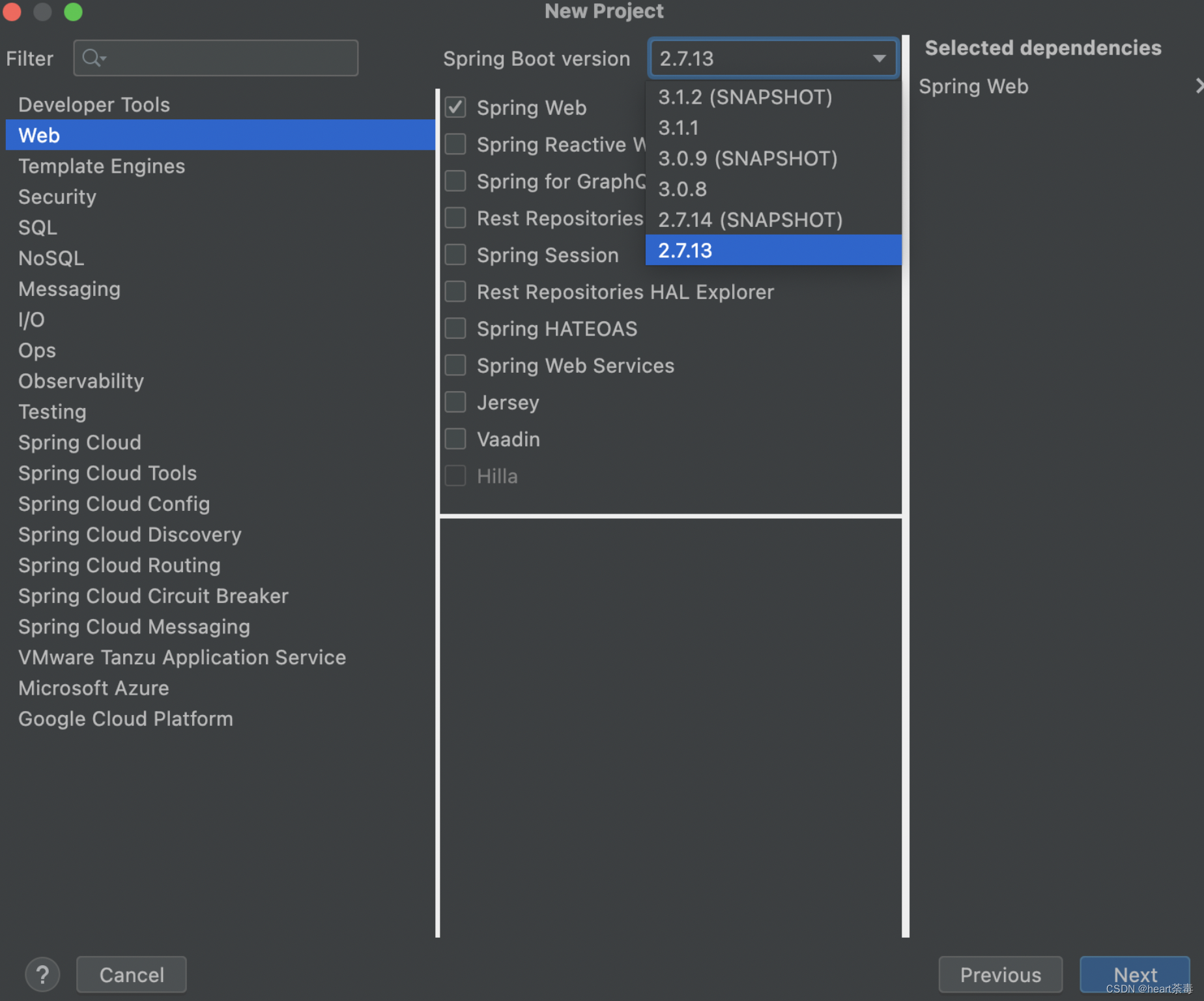
Task: Check the Spring Web Services checkbox
Action: [455, 365]
